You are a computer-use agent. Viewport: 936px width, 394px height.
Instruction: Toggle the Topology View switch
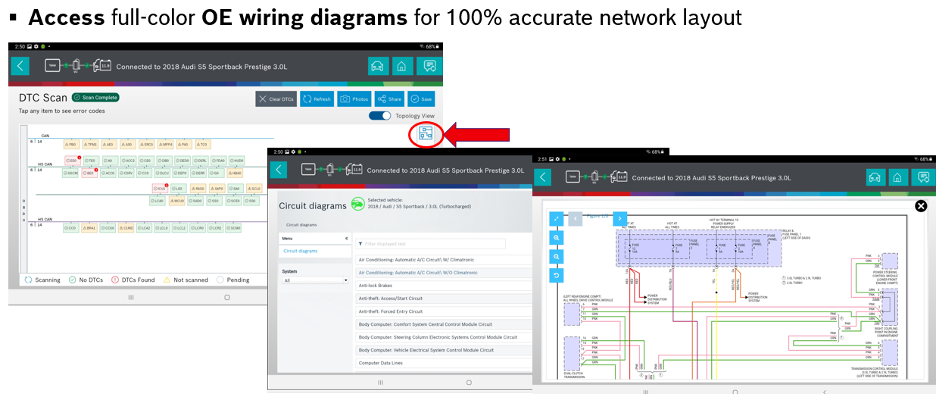point(380,116)
